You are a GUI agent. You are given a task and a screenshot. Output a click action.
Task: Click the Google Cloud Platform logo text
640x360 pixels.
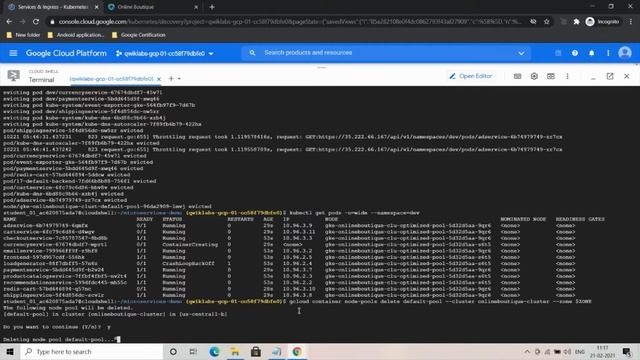coord(66,53)
